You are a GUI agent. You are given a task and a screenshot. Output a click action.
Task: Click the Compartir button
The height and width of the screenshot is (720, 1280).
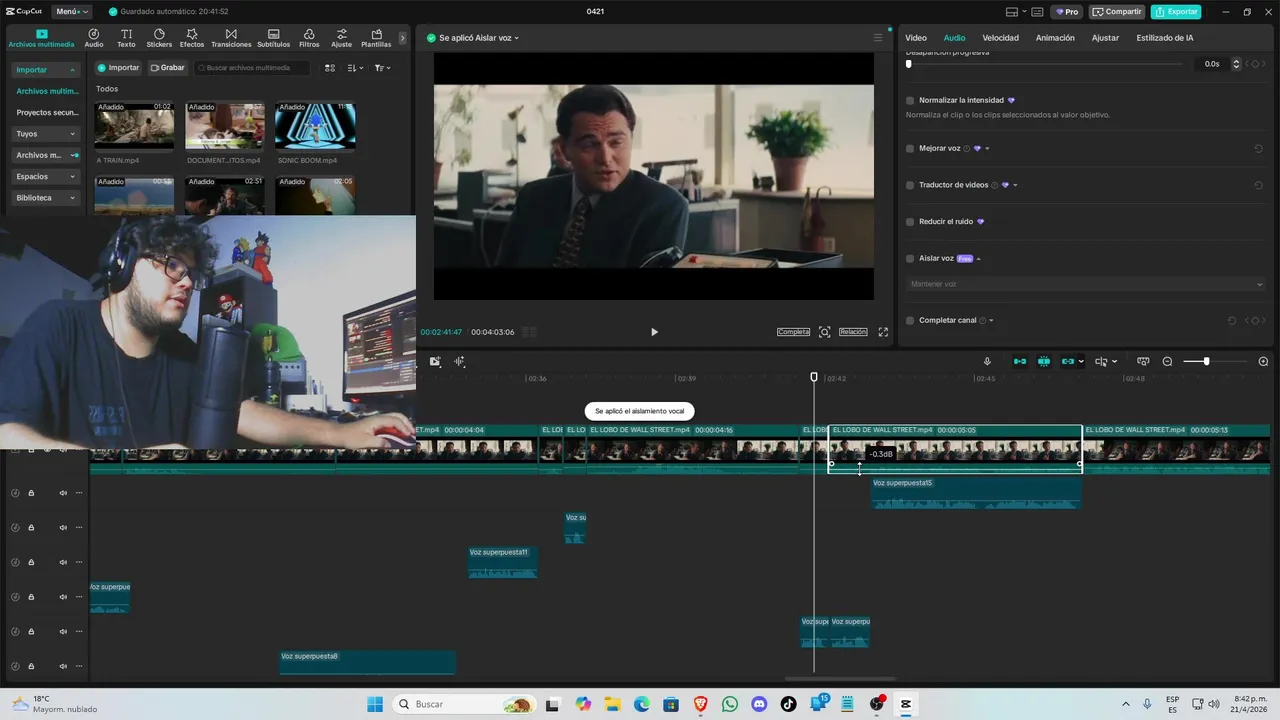(x=1117, y=12)
